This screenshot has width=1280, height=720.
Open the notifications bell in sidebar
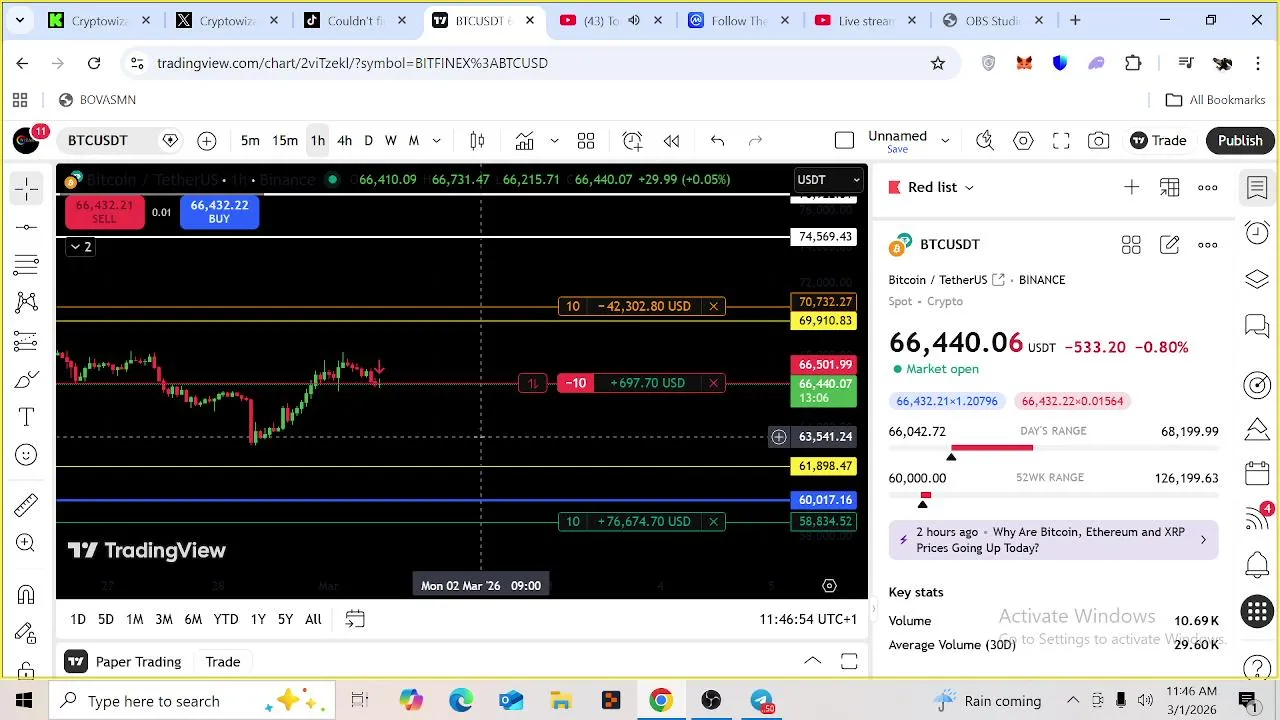pos(1257,565)
